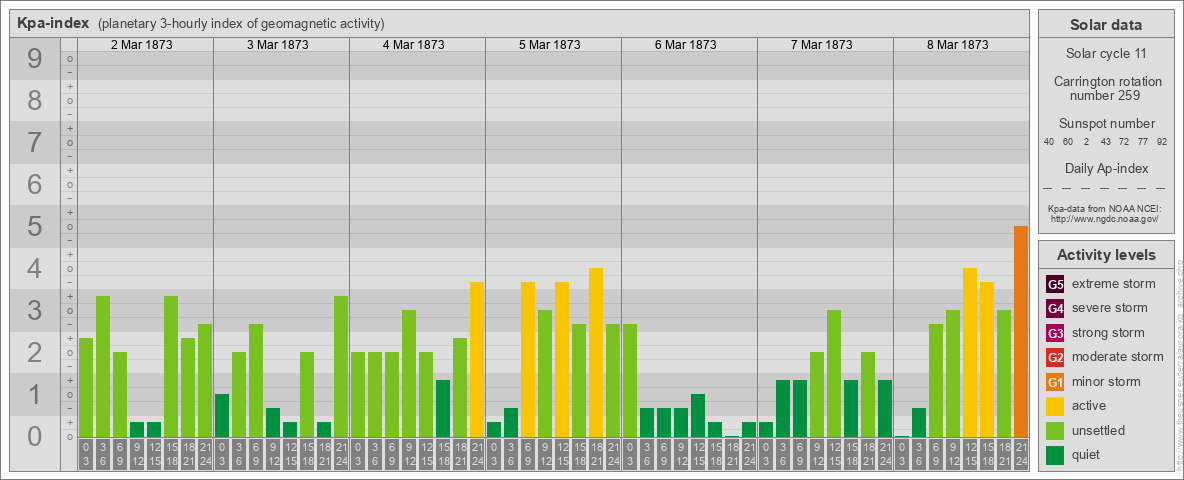Select the yellow active legend swatch
The width and height of the screenshot is (1184, 480).
pos(1055,406)
